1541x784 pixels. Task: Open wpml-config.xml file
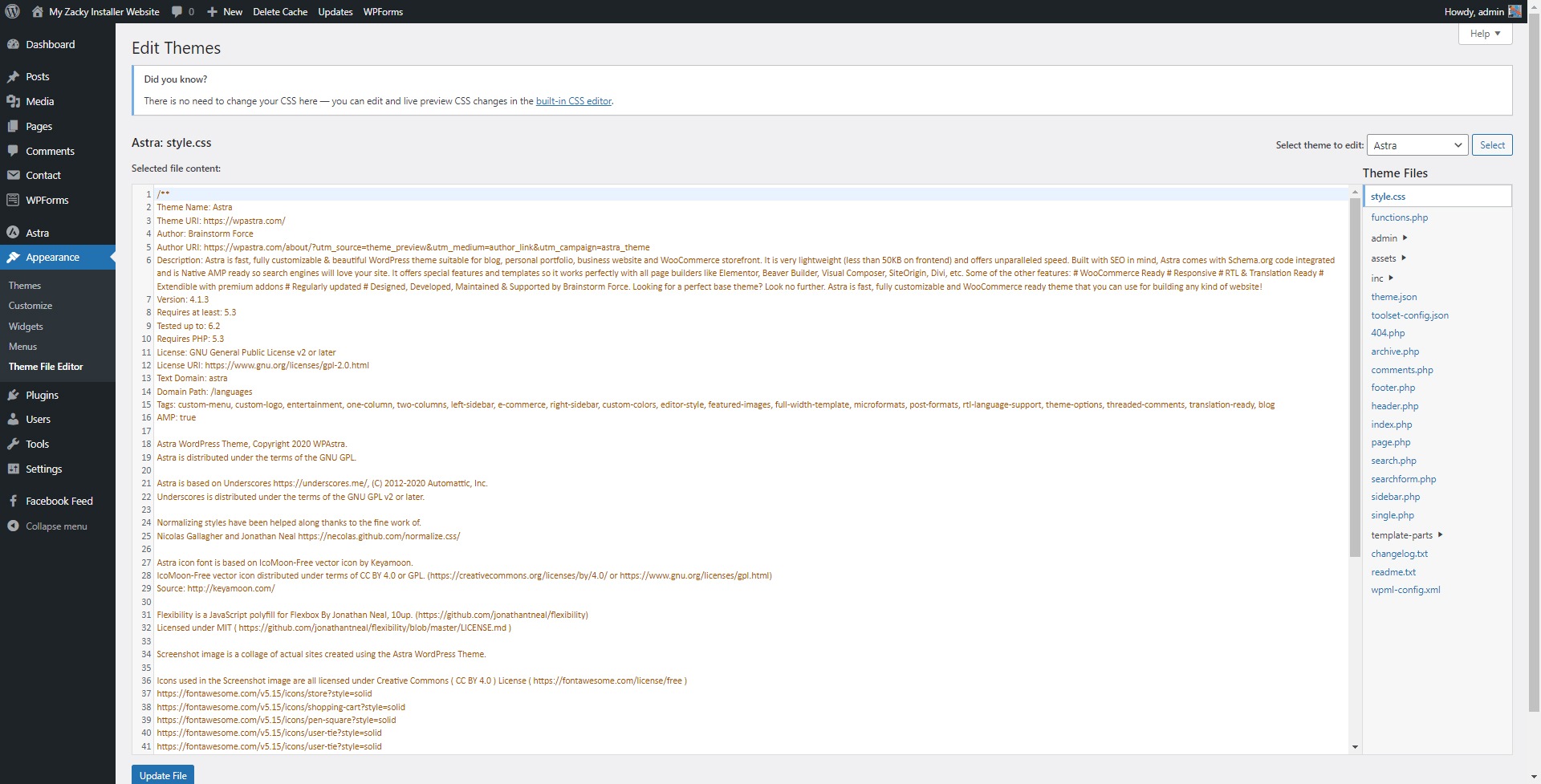[x=1405, y=590]
